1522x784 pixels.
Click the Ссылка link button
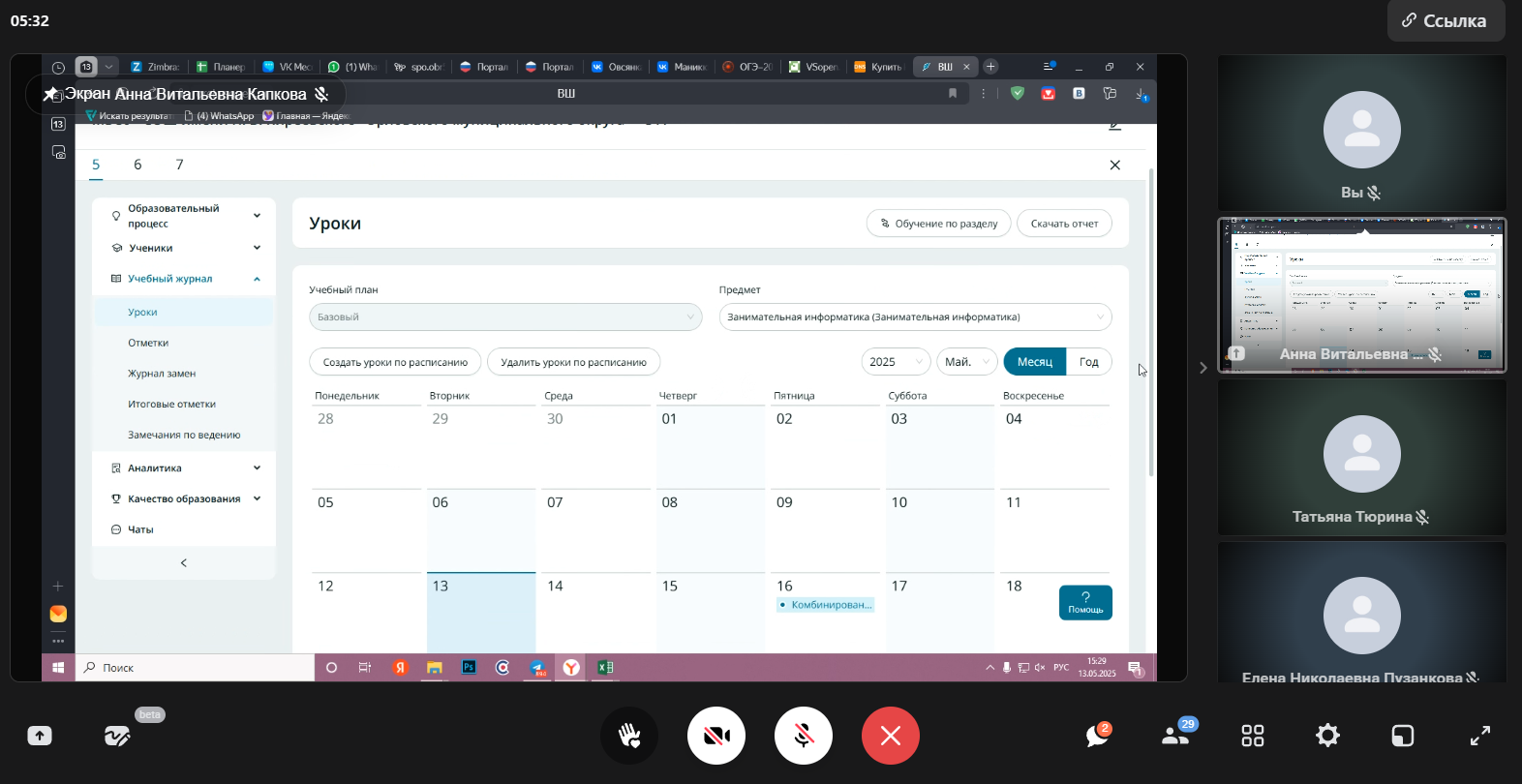point(1446,21)
